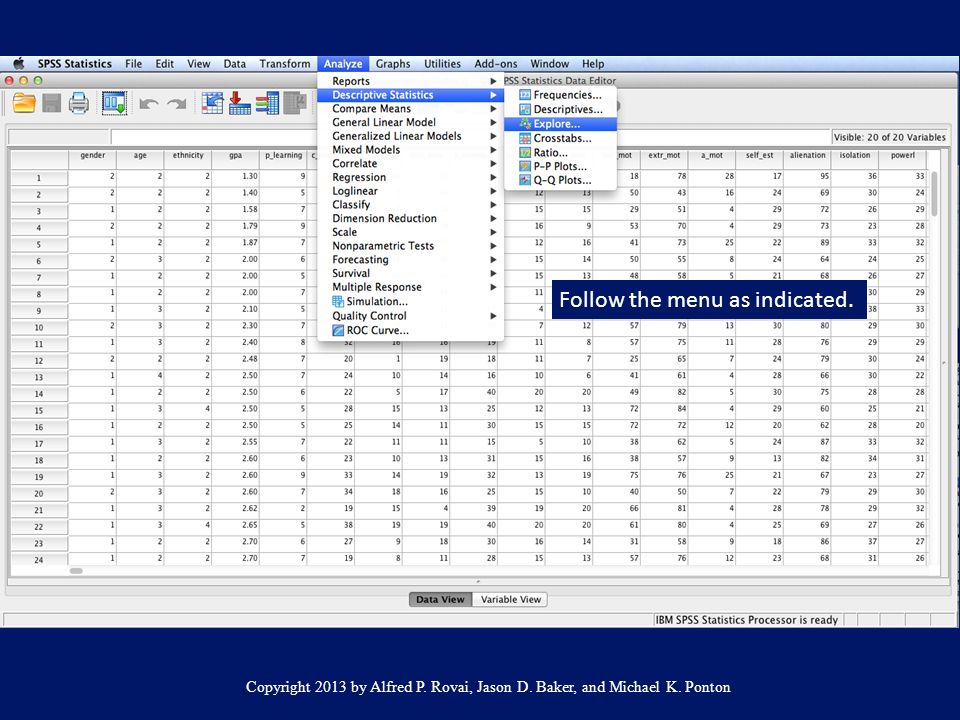Select row 12 header
Screen dimensions: 960x720
(x=39, y=360)
